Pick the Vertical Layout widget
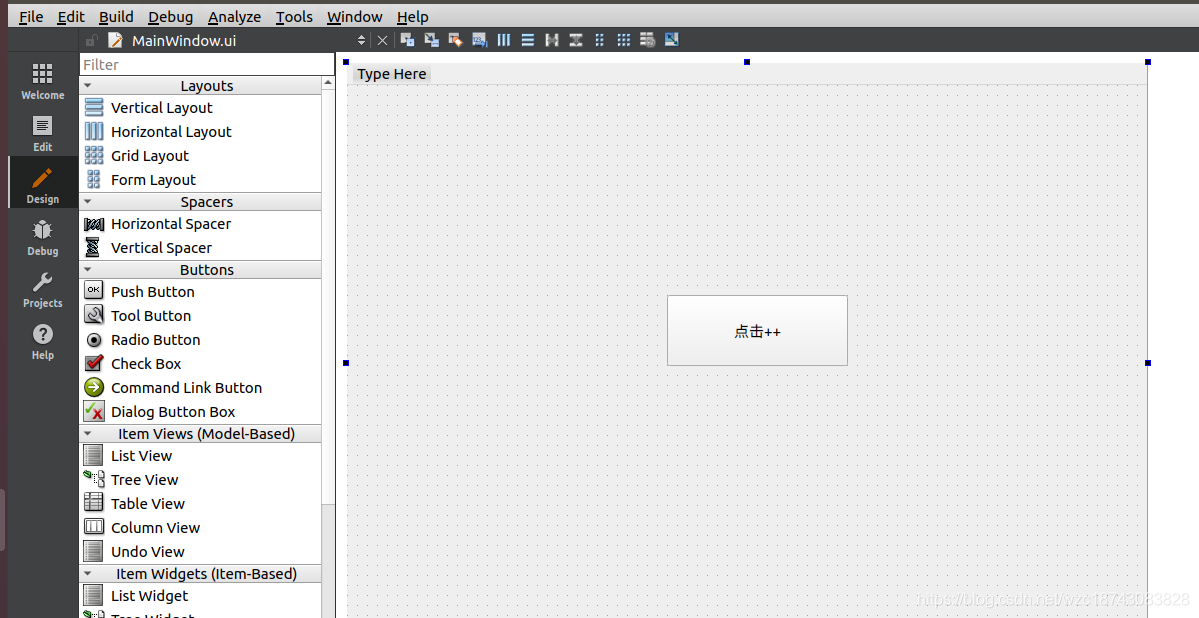 point(200,108)
